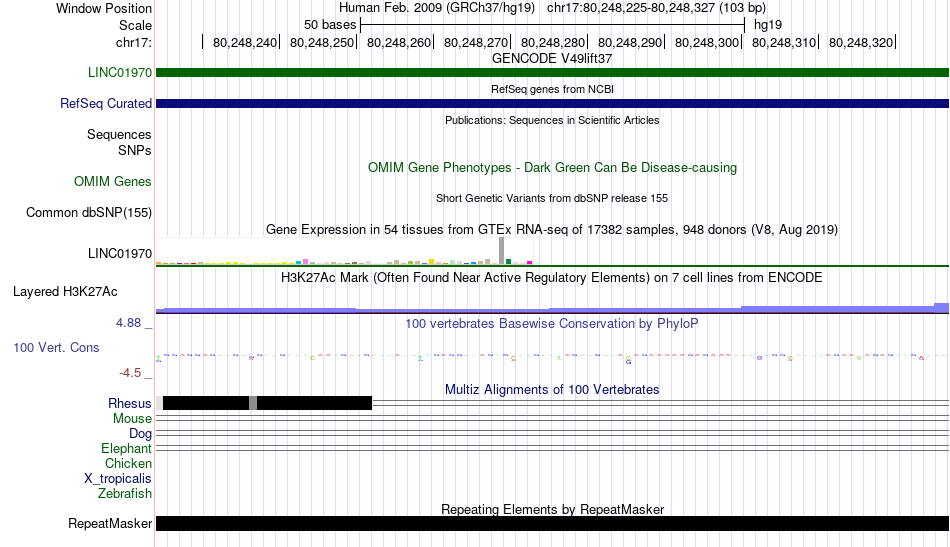This screenshot has width=950, height=547.
Task: Click the Sequences track label
Action: pos(119,134)
